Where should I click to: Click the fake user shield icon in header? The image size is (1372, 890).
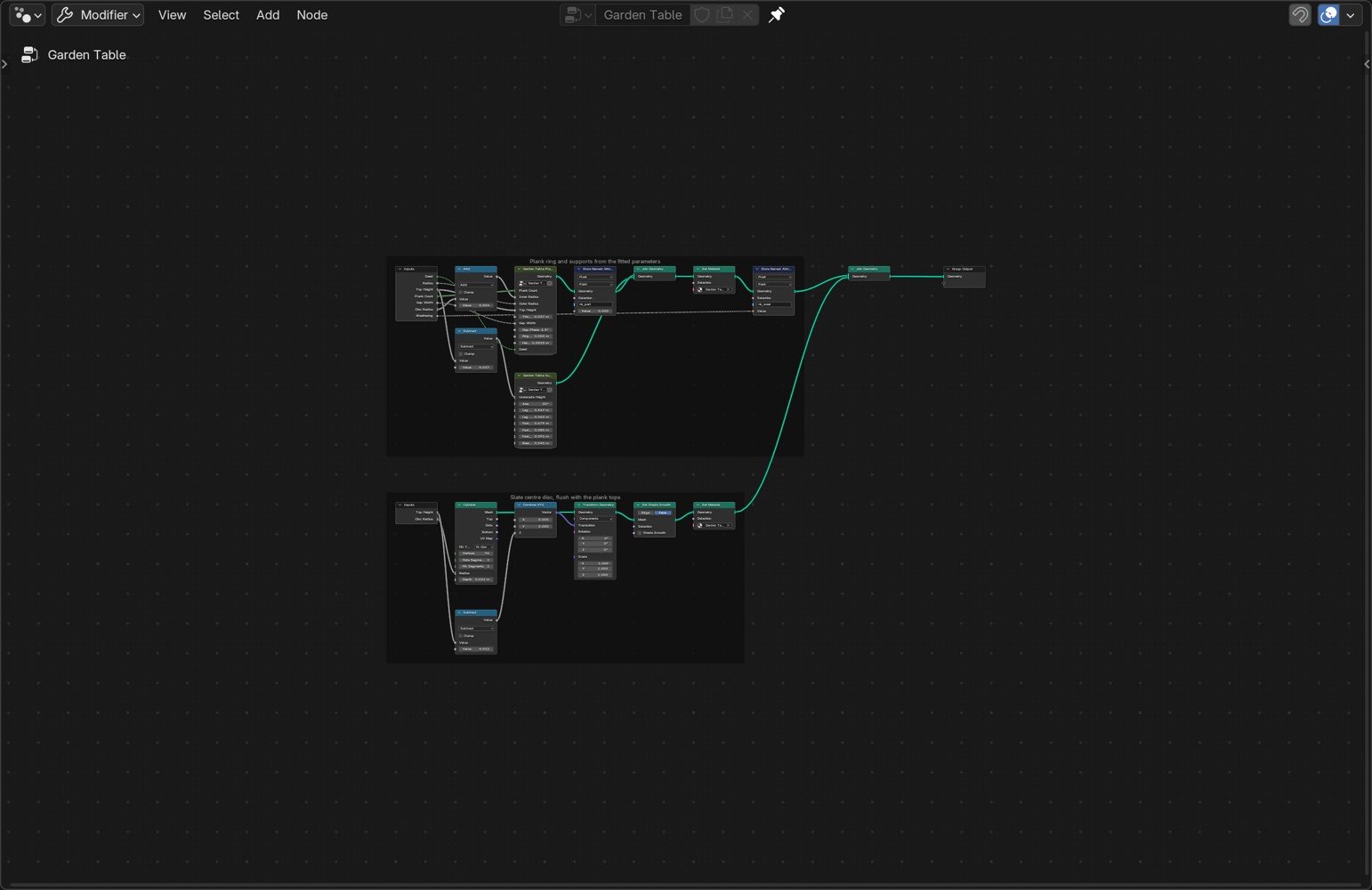[702, 15]
